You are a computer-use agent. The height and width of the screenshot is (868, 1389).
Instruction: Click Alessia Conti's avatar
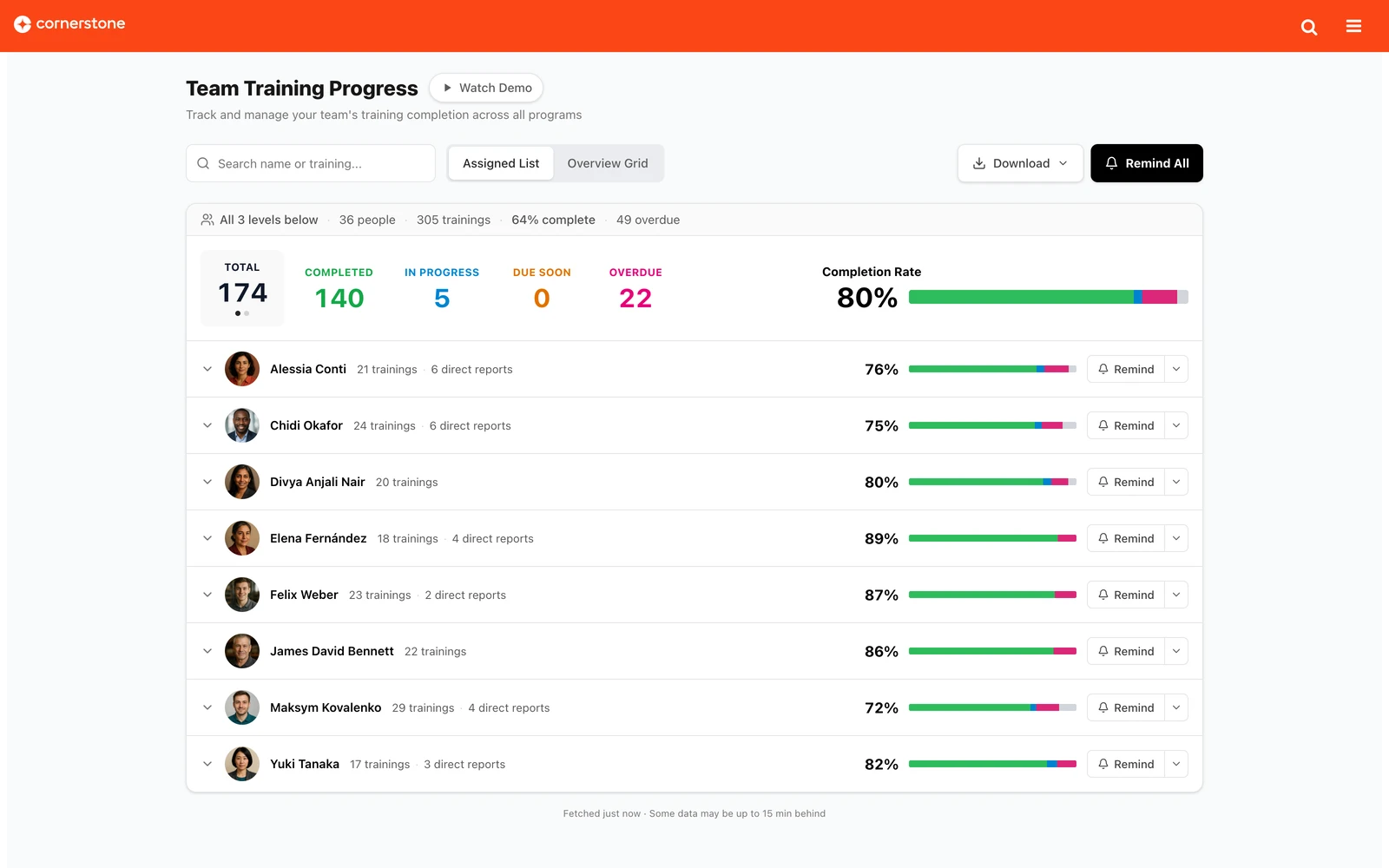[x=242, y=369]
